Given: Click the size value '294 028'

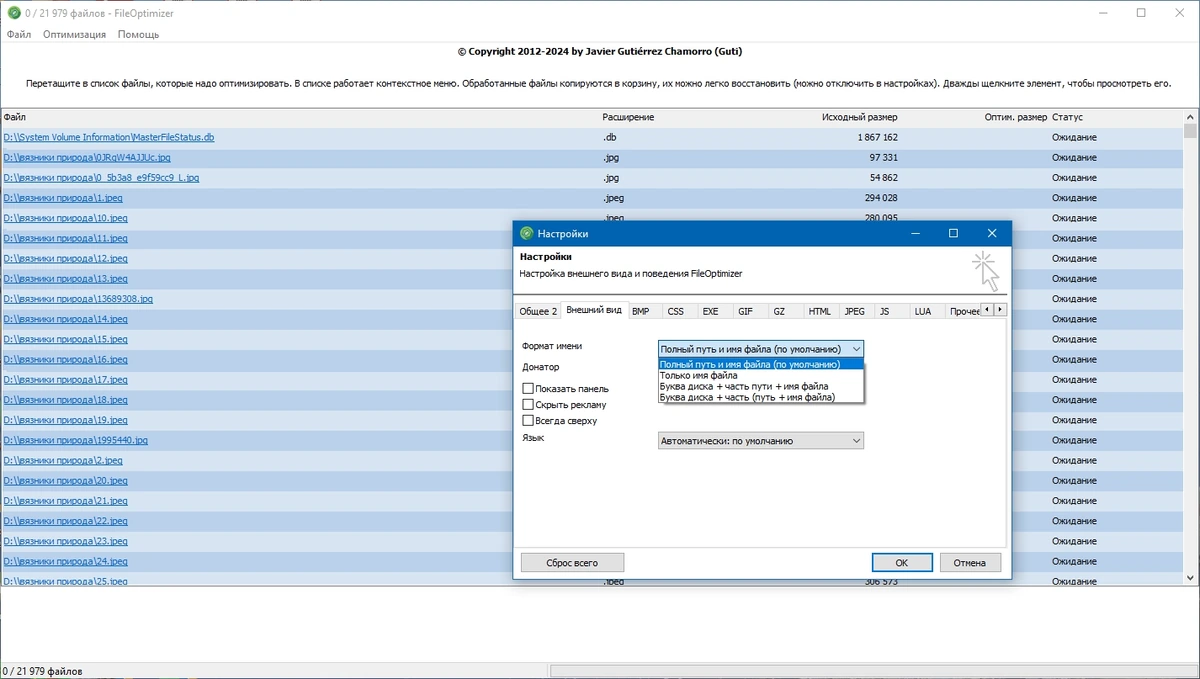Looking at the screenshot, I should (881, 198).
